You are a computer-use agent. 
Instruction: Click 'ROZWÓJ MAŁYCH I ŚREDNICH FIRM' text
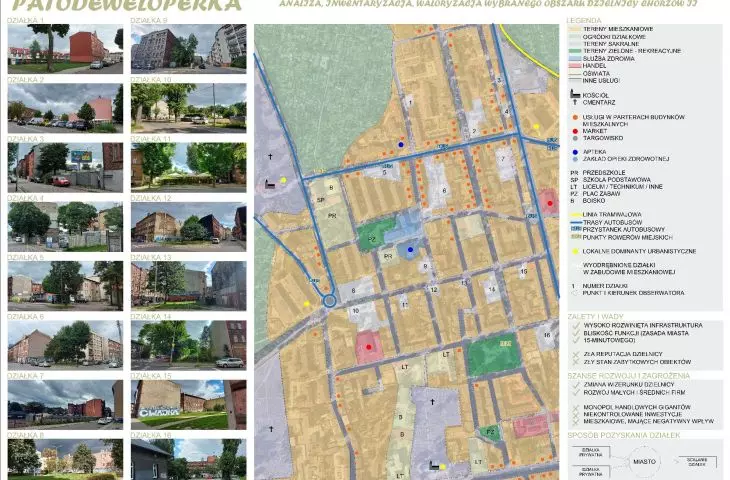[635, 392]
